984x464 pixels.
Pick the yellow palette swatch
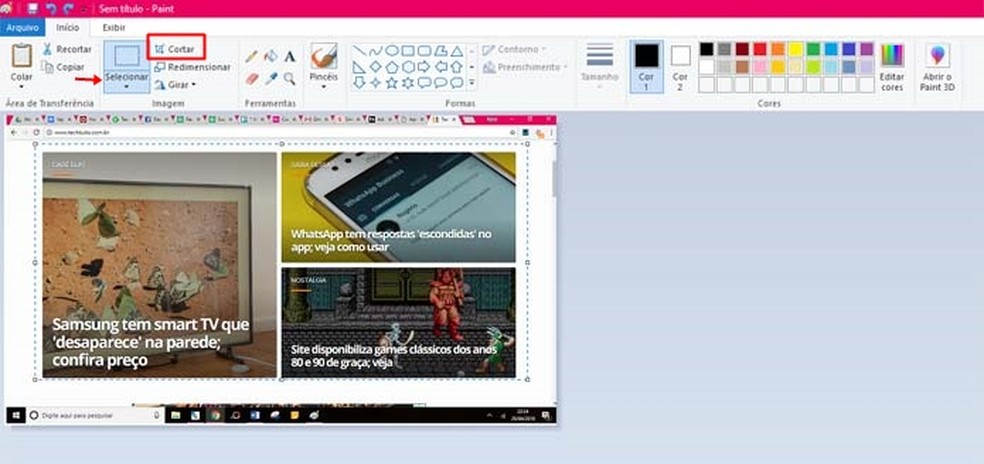796,49
